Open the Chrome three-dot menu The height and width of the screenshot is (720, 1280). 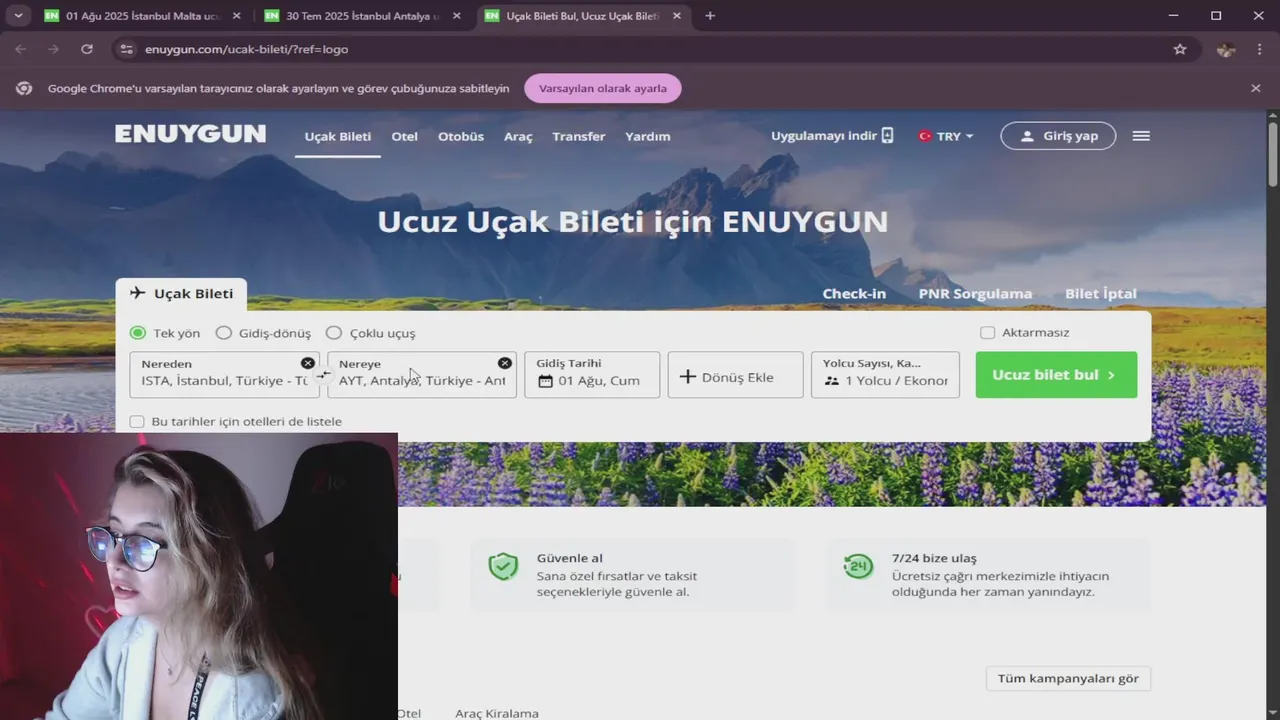1258,49
